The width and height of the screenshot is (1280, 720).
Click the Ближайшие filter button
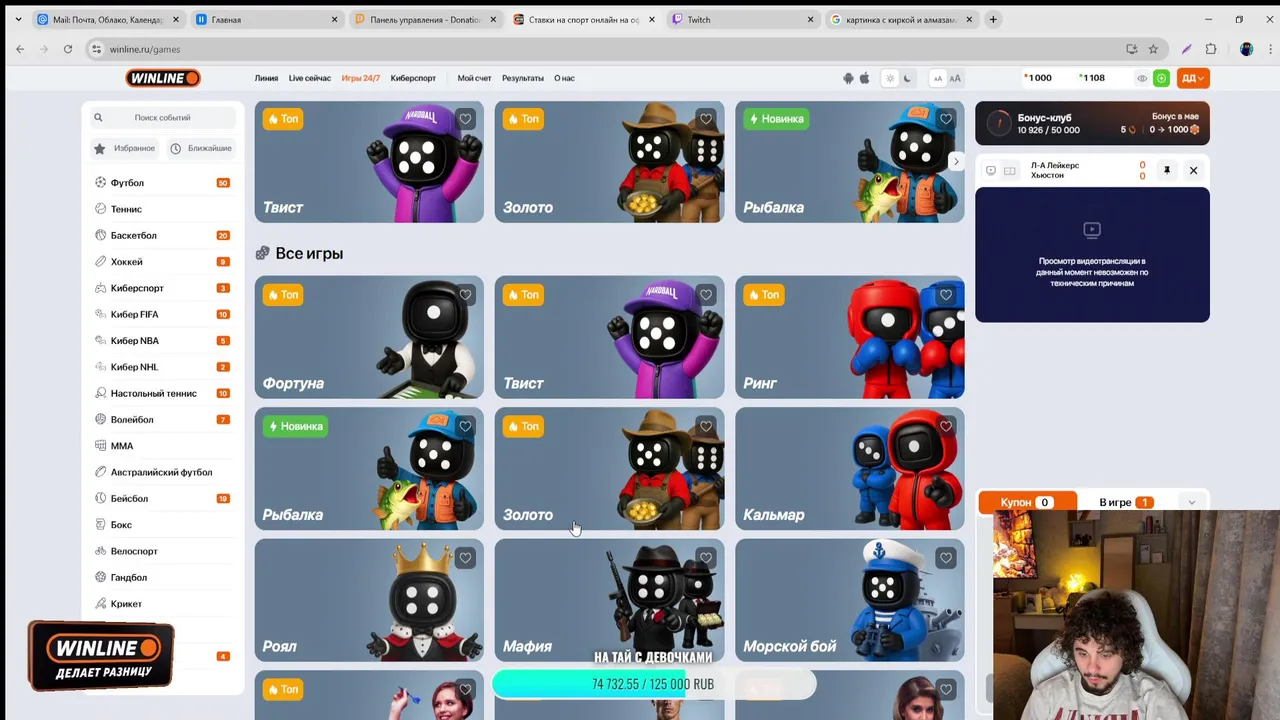pos(201,148)
